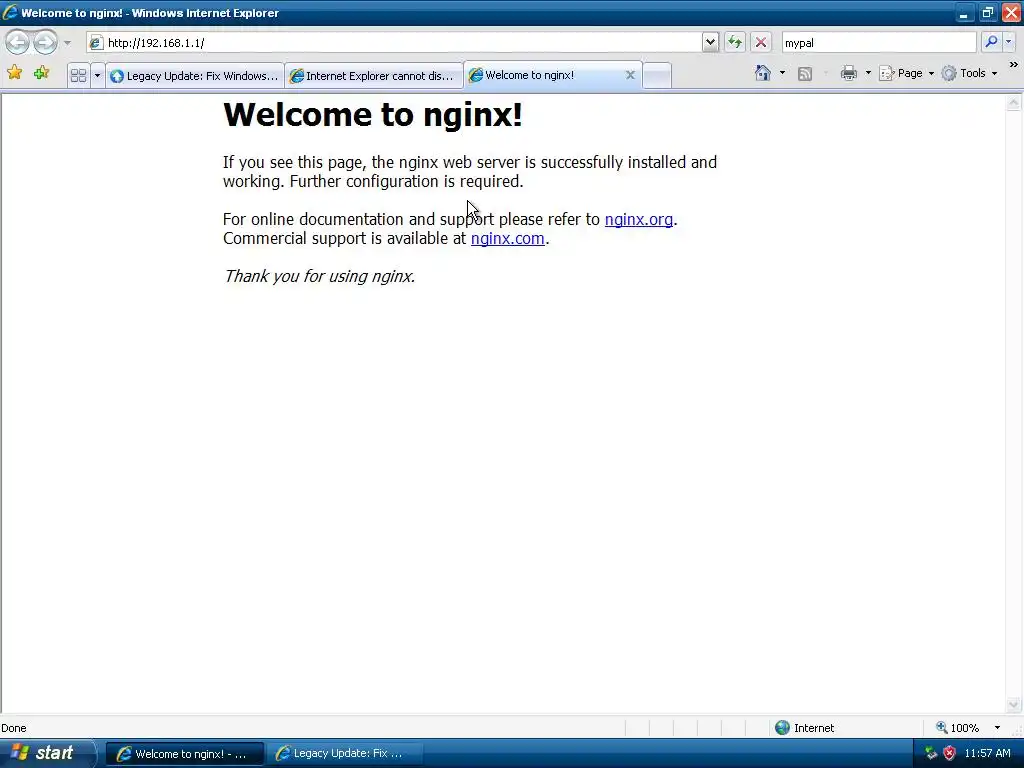Viewport: 1024px width, 768px height.
Task: Expand the address bar URL history dropdown
Action: coord(711,42)
